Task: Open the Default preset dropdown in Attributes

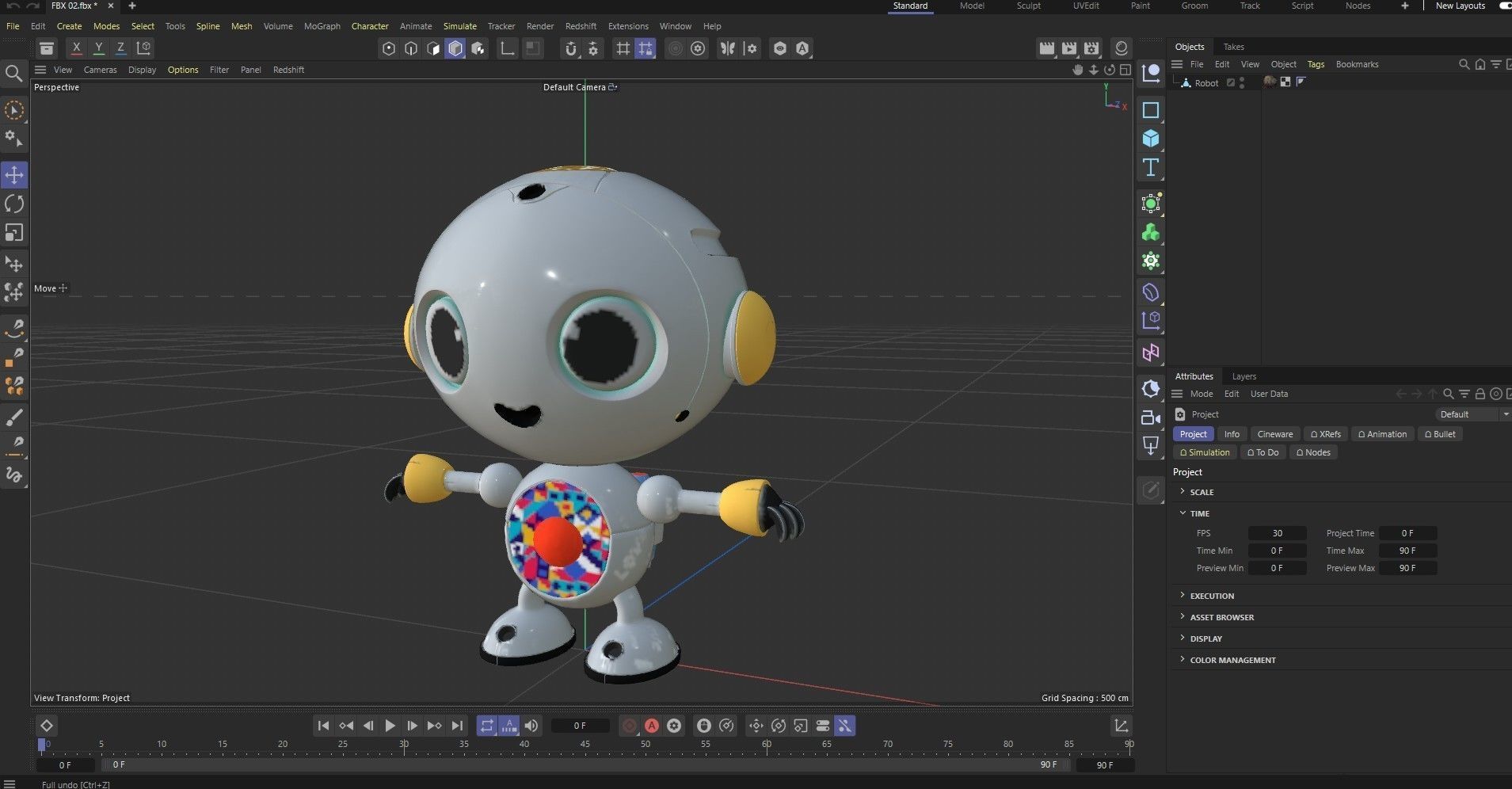Action: pos(1473,414)
